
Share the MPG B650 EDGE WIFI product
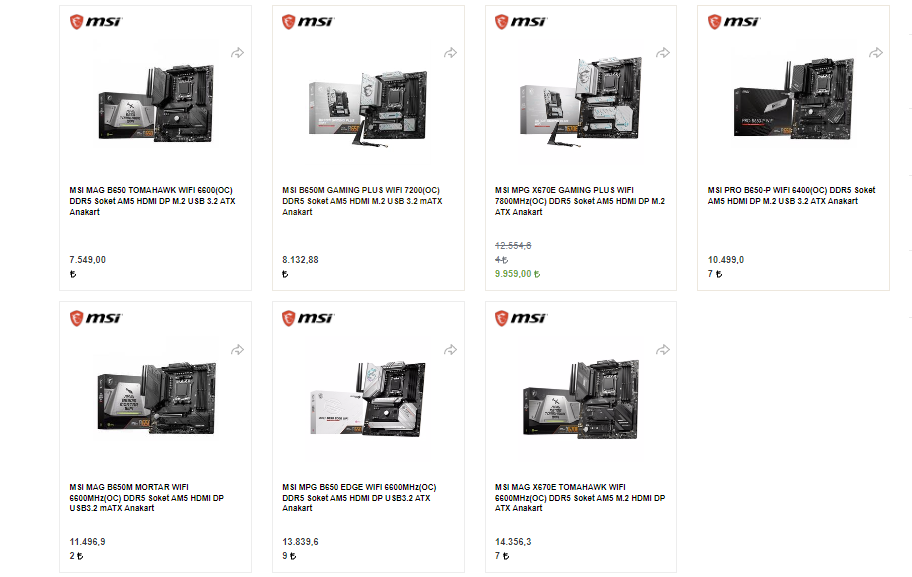tap(450, 350)
